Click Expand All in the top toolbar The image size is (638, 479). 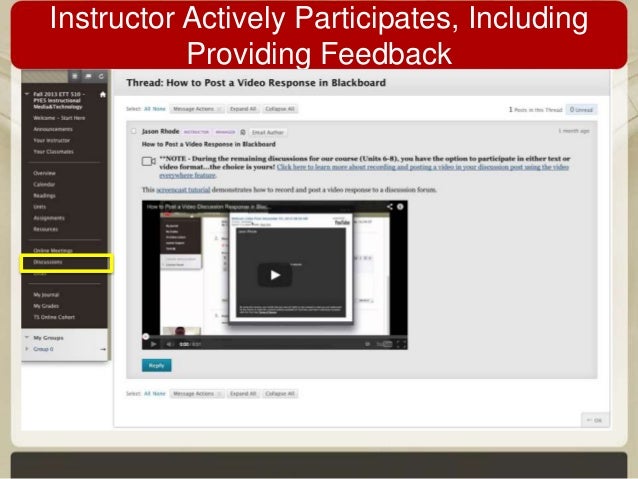pyautogui.click(x=243, y=109)
